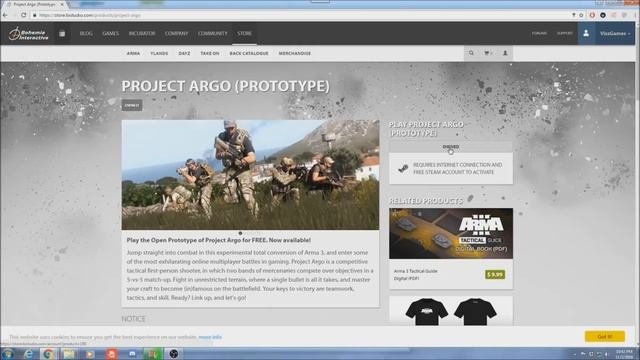Click the user avatar icon in header
640x360 pixels.
(x=586, y=33)
